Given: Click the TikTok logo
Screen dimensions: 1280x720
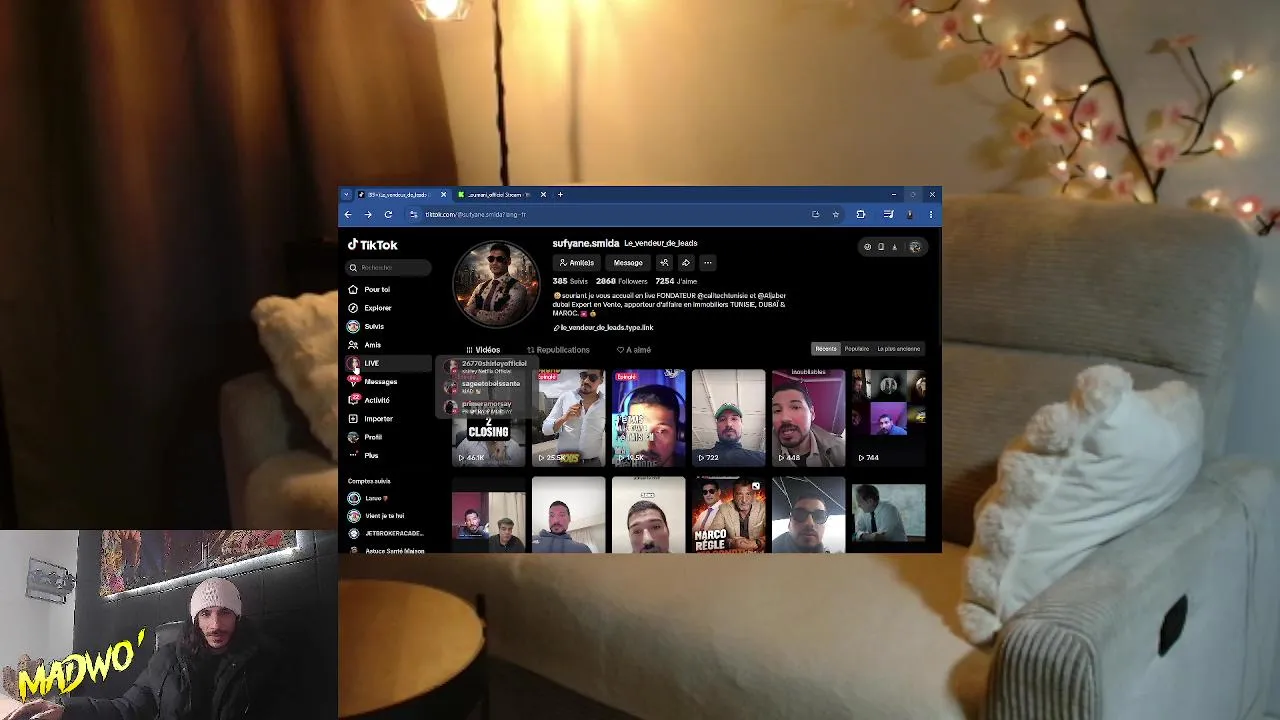Looking at the screenshot, I should [x=372, y=245].
